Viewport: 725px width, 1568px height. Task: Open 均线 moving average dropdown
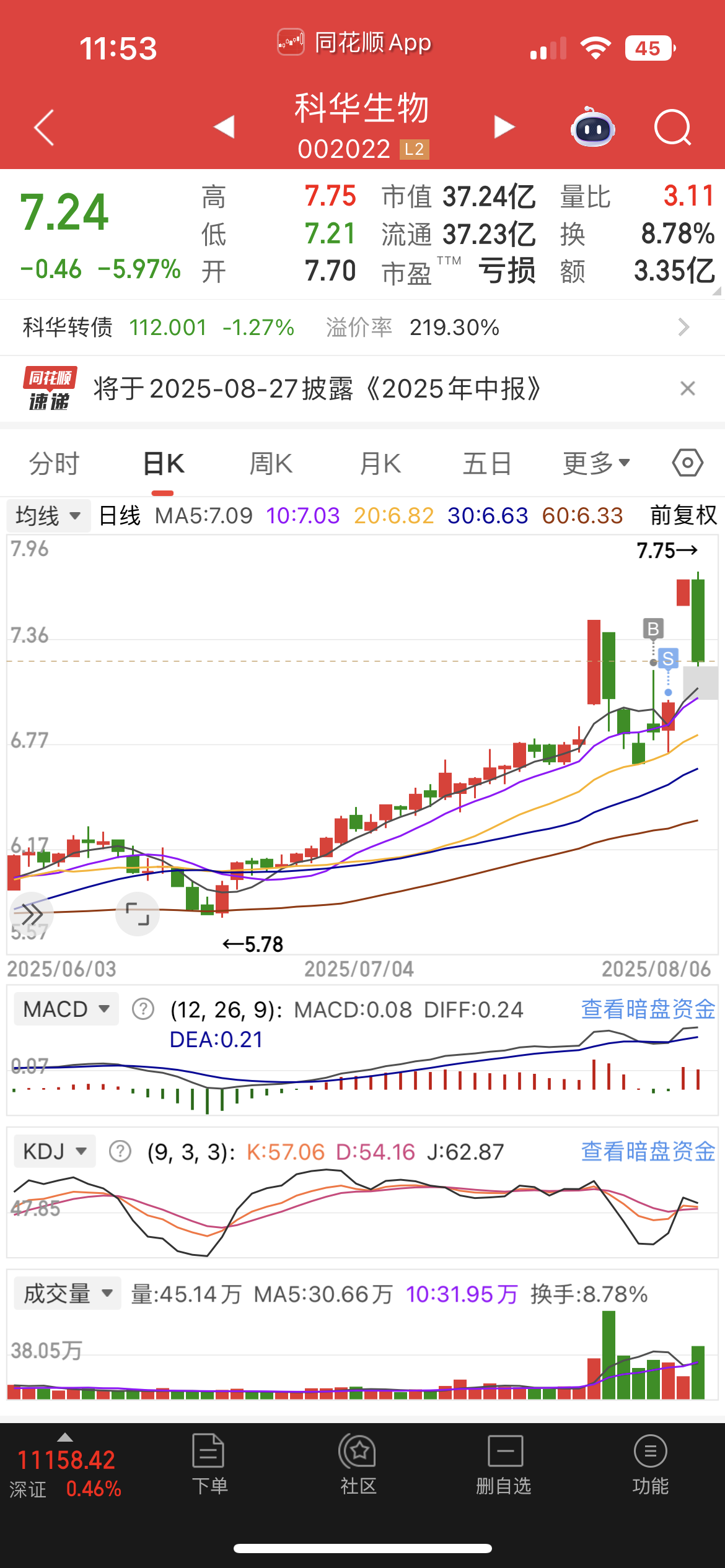click(x=48, y=515)
